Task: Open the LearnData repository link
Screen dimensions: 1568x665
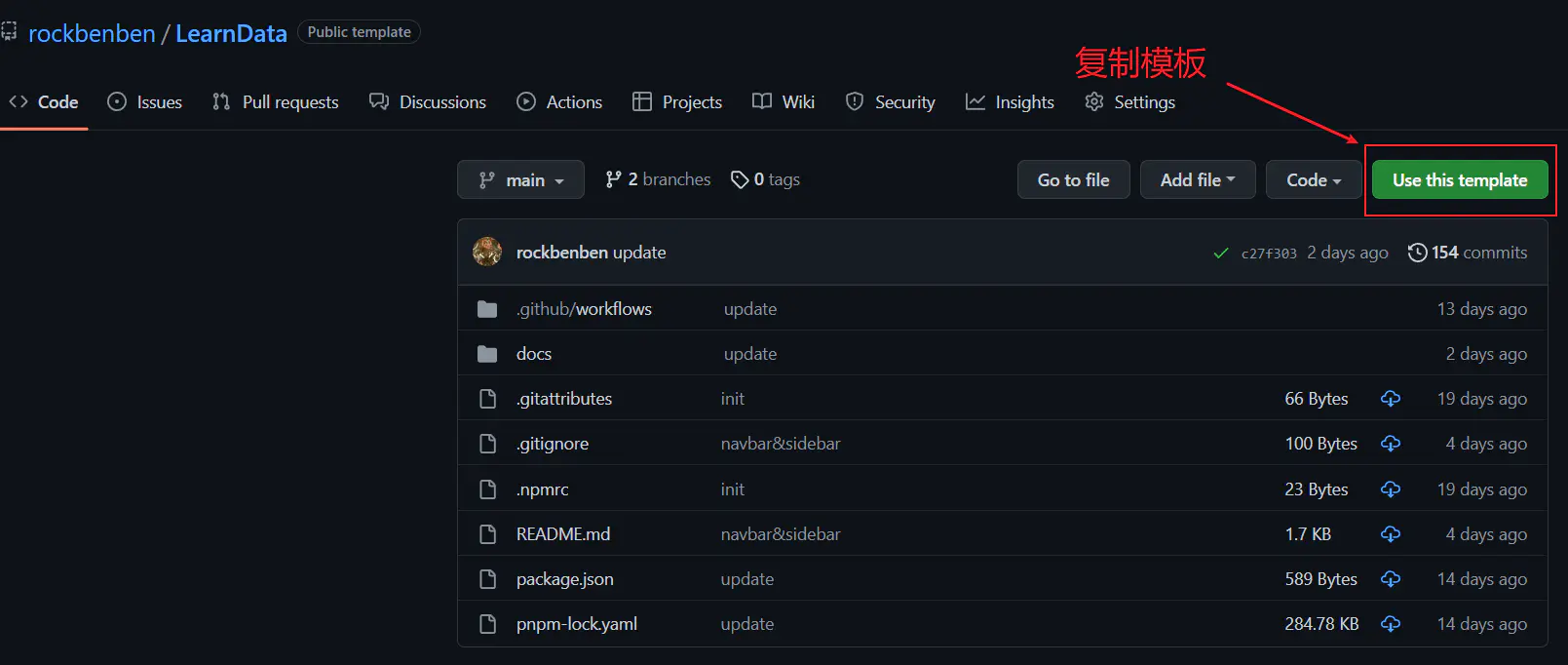Action: coord(231,33)
